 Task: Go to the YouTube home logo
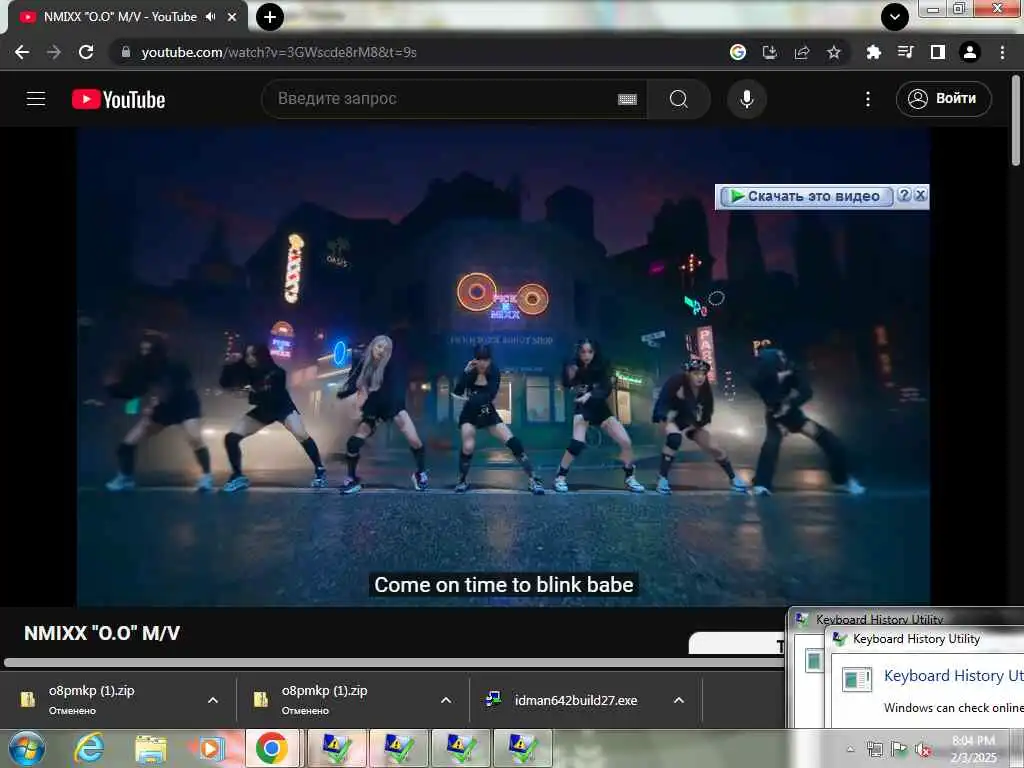pyautogui.click(x=118, y=99)
